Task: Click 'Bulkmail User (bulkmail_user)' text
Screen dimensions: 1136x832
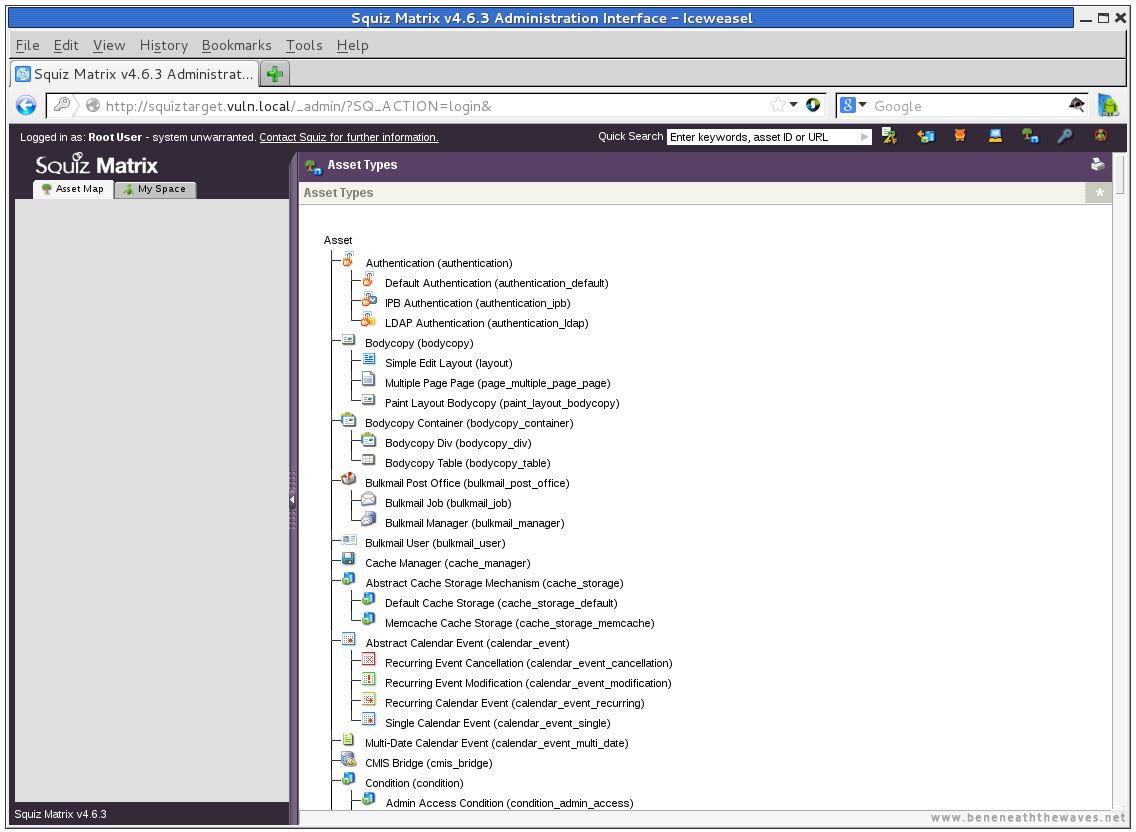Action: click(435, 543)
